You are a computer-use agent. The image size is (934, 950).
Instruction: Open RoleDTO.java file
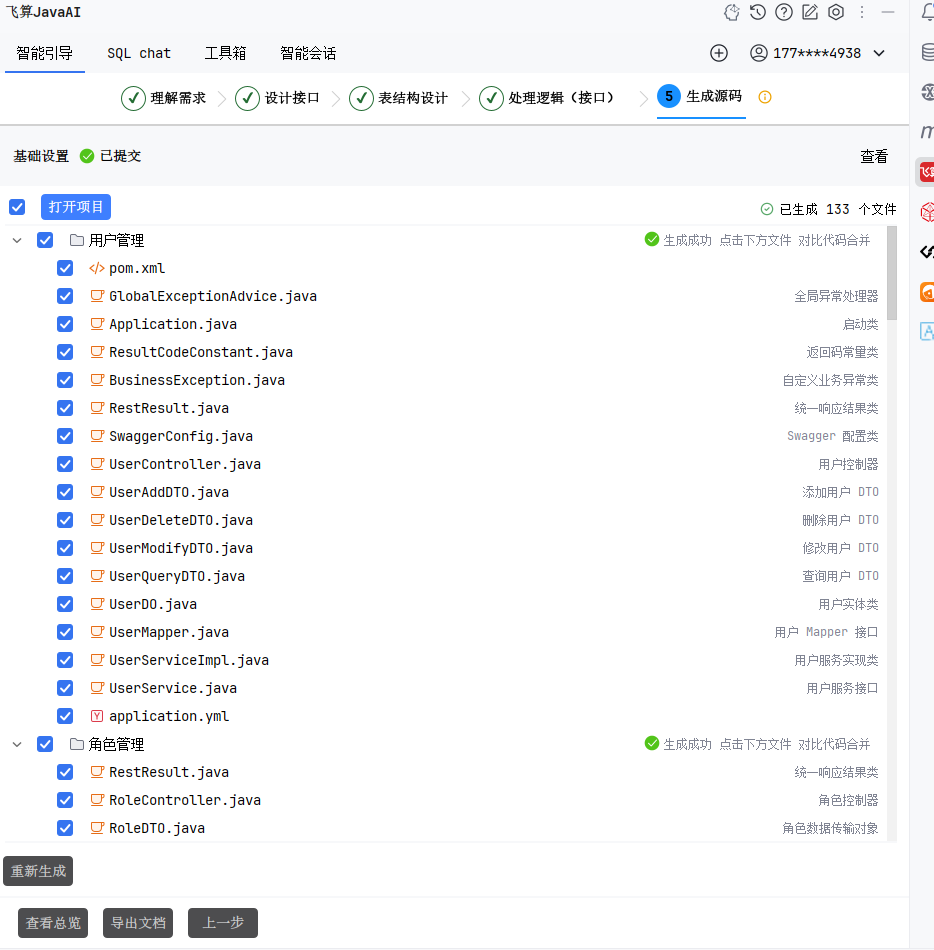tap(157, 828)
